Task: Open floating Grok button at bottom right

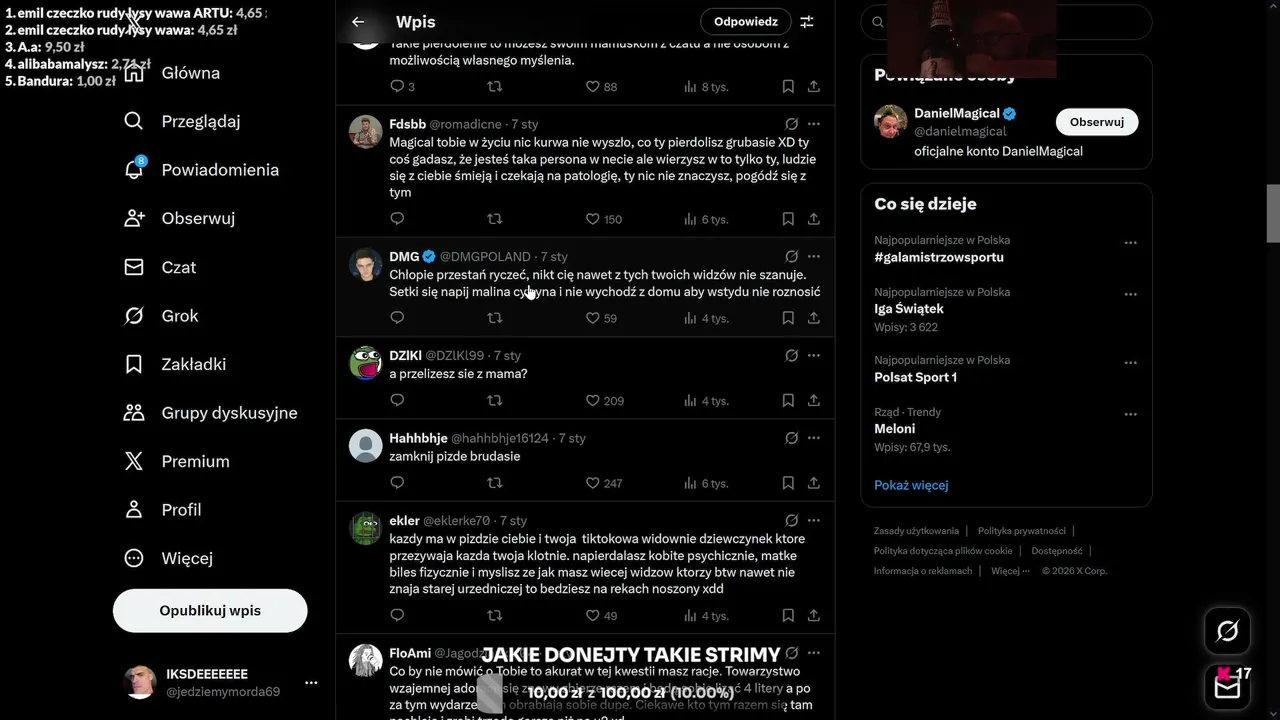Action: tap(1227, 631)
